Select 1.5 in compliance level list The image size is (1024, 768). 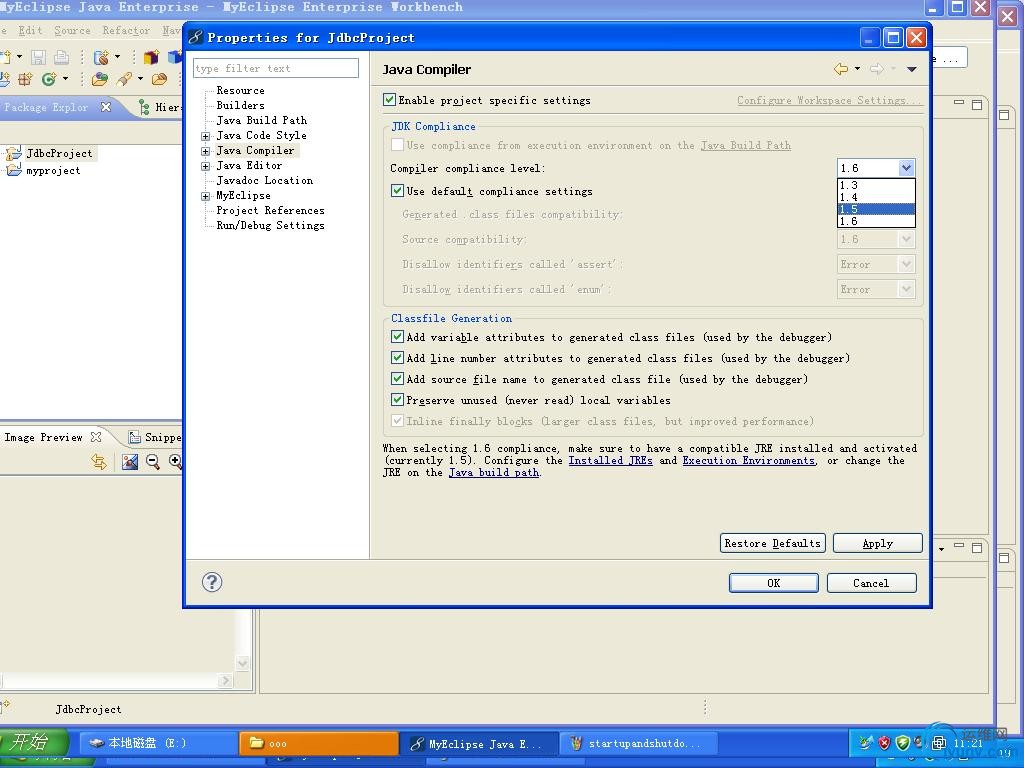pos(876,209)
